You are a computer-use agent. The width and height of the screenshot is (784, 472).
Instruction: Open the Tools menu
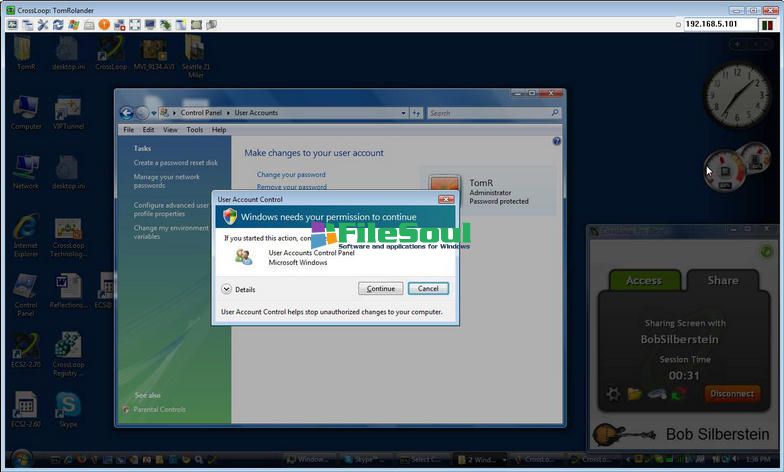click(x=194, y=130)
